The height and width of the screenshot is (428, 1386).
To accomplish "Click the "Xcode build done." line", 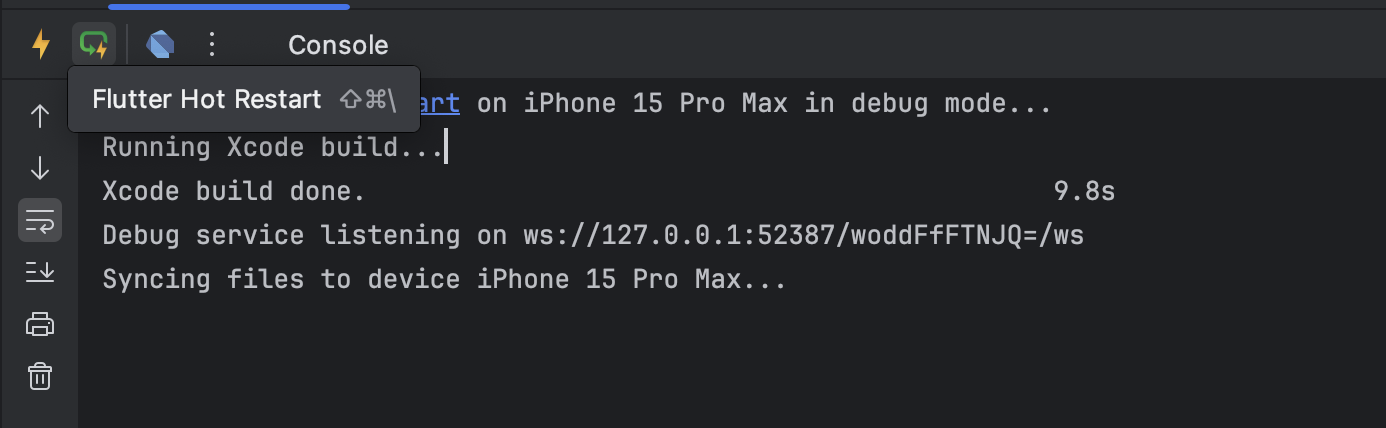I will click(234, 191).
